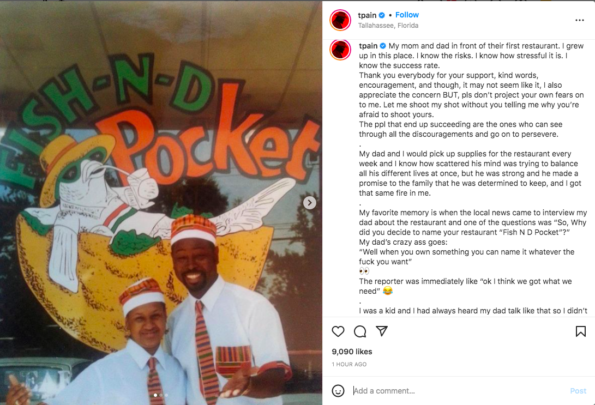Screen dimensions: 595x405
Task: Open the emoji picker in the comment box
Action: coord(338,391)
